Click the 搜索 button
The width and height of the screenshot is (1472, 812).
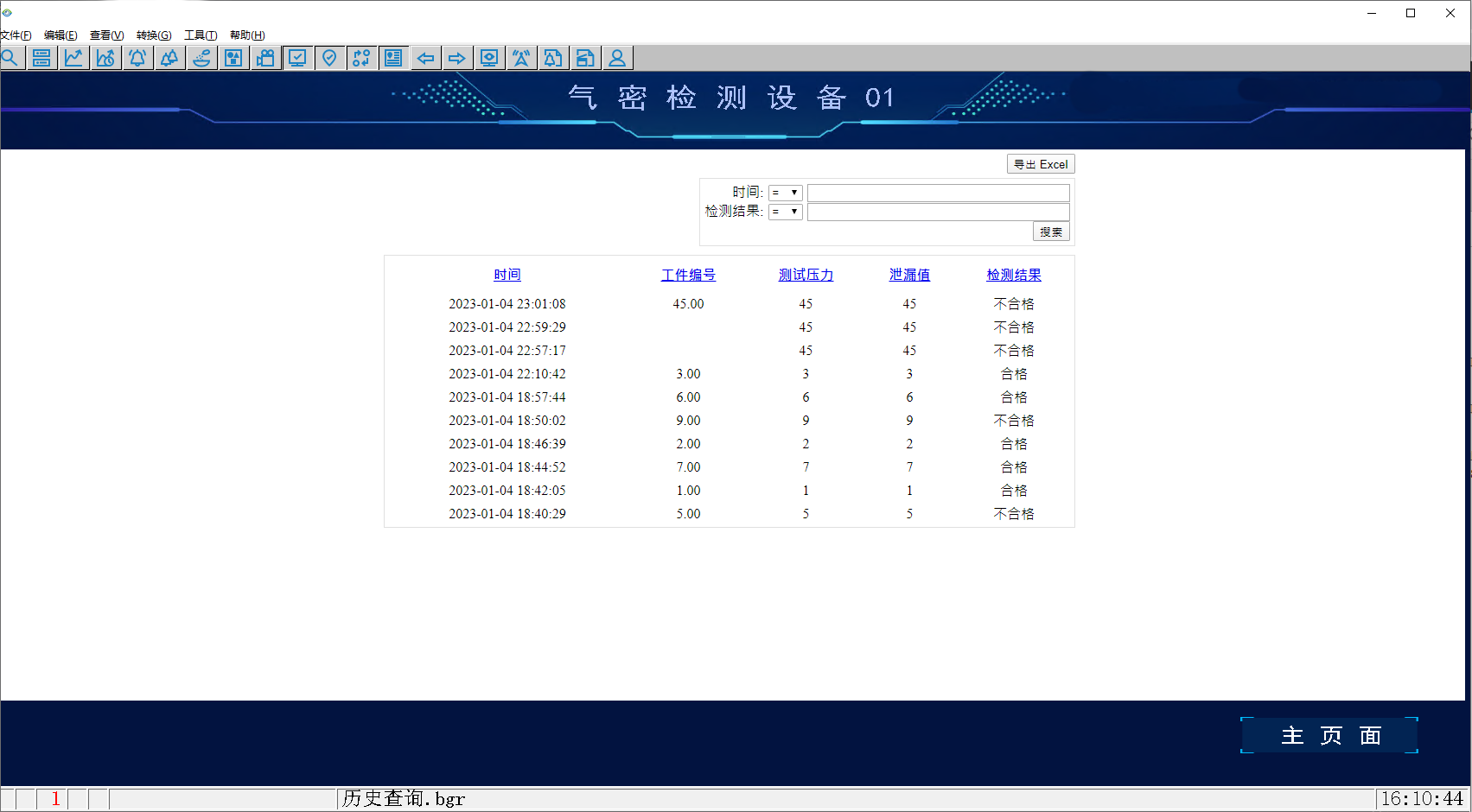1051,232
